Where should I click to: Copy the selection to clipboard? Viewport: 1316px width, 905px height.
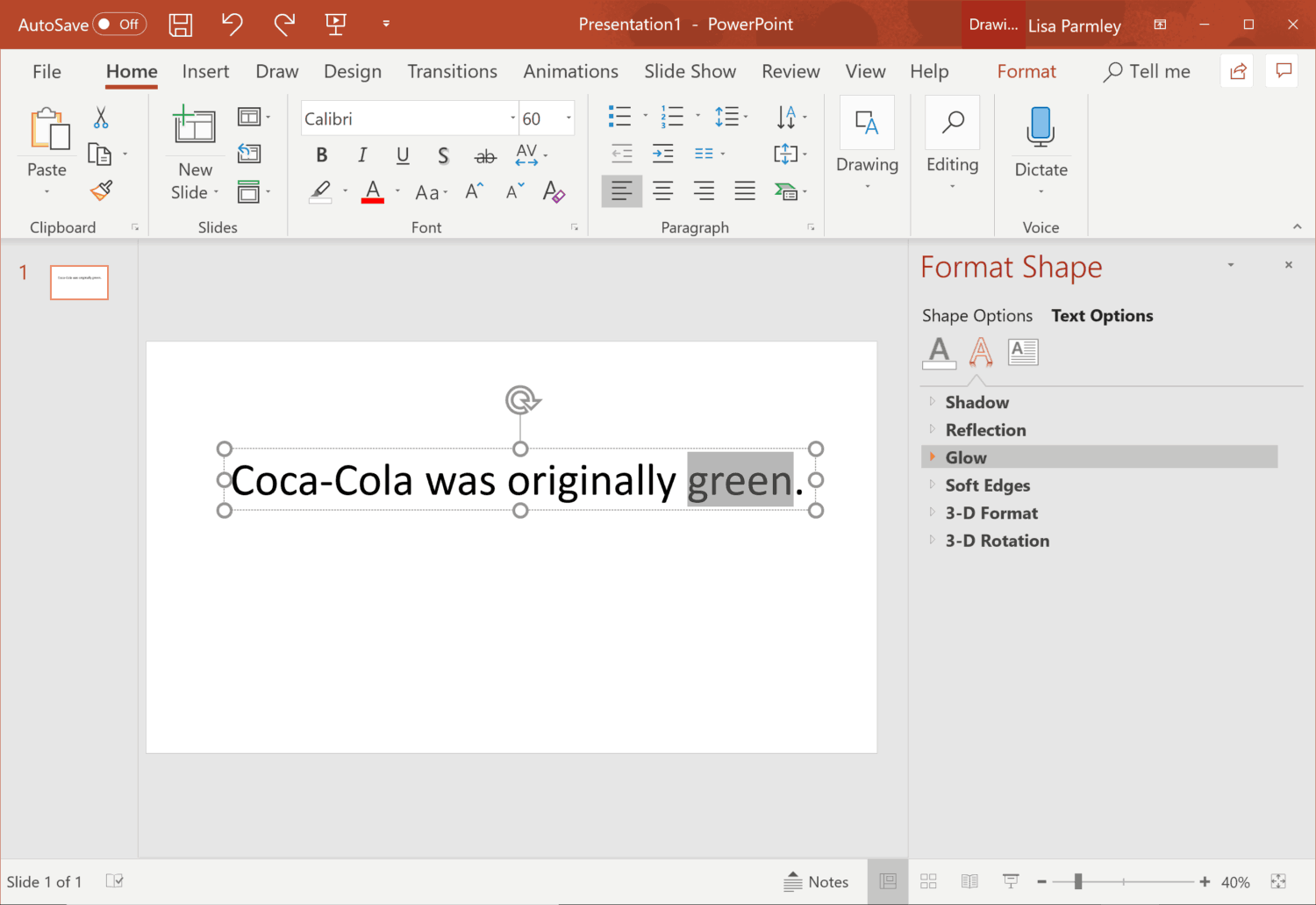click(x=100, y=154)
